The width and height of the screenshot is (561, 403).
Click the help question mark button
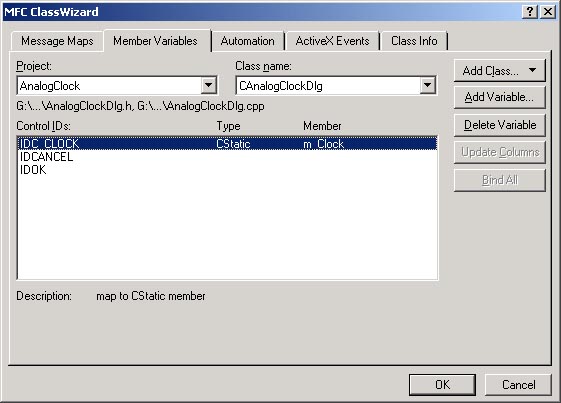coord(530,12)
